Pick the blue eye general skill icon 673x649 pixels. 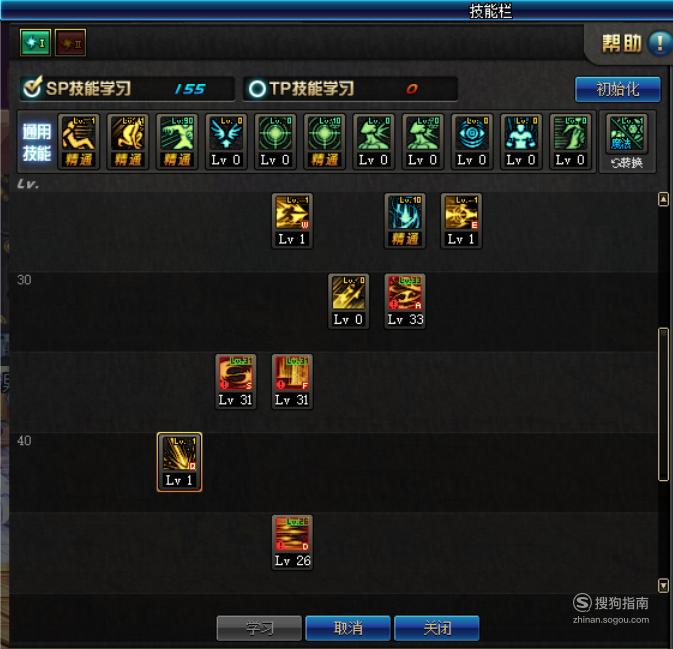[472, 142]
